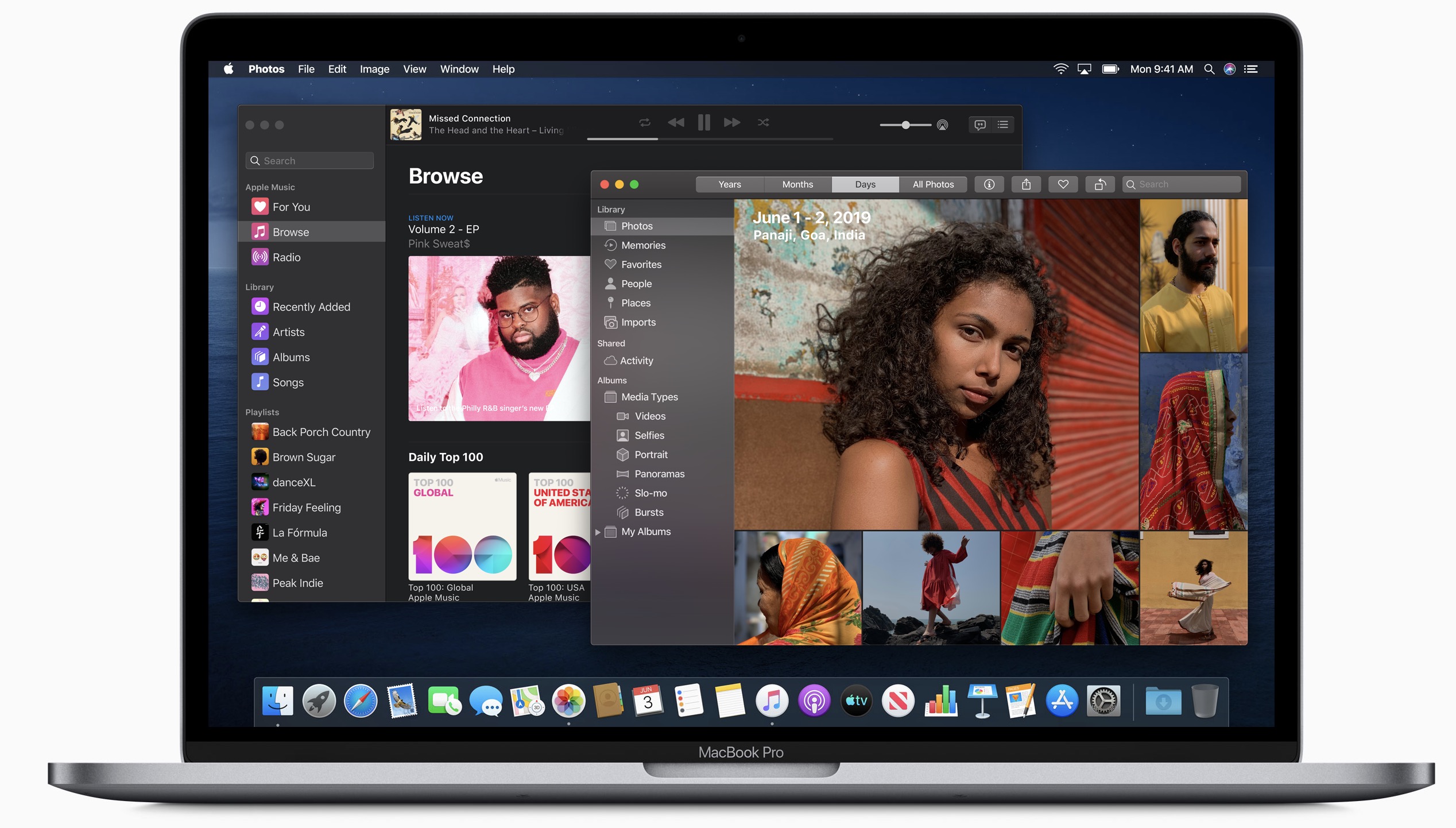This screenshot has height=828, width=1456.
Task: Toggle the Repeat playback button
Action: coord(645,122)
